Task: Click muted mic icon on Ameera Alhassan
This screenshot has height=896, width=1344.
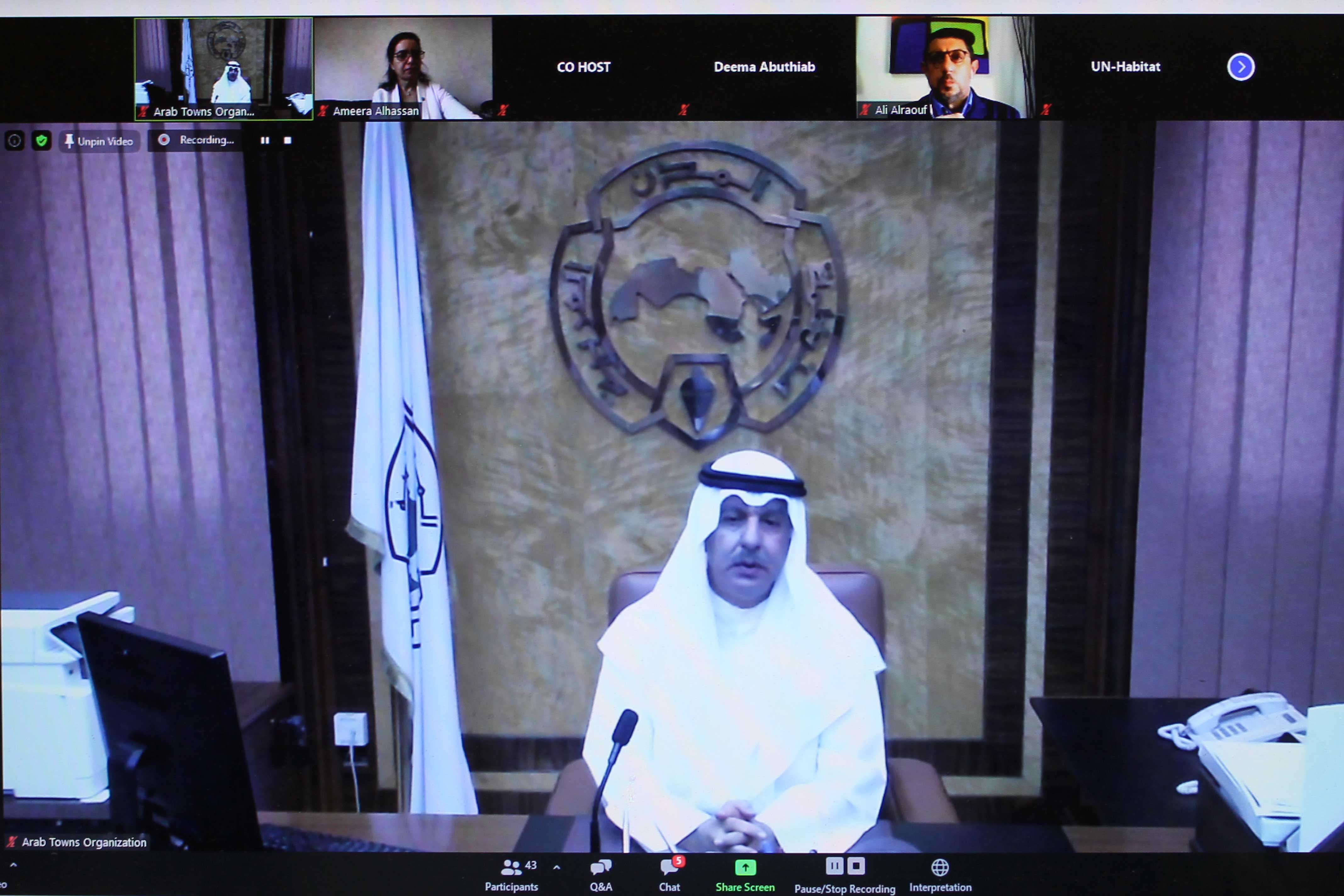Action: tap(323, 110)
